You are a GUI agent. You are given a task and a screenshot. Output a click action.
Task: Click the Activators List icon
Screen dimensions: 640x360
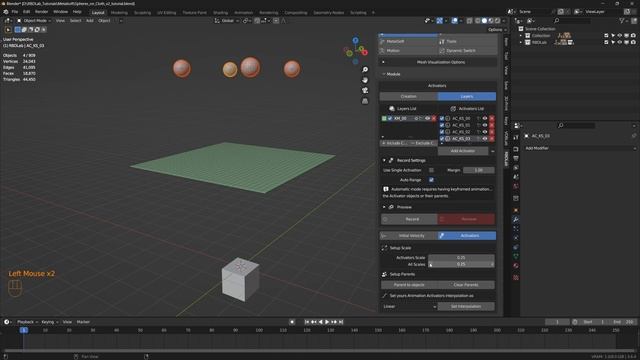click(x=453, y=109)
